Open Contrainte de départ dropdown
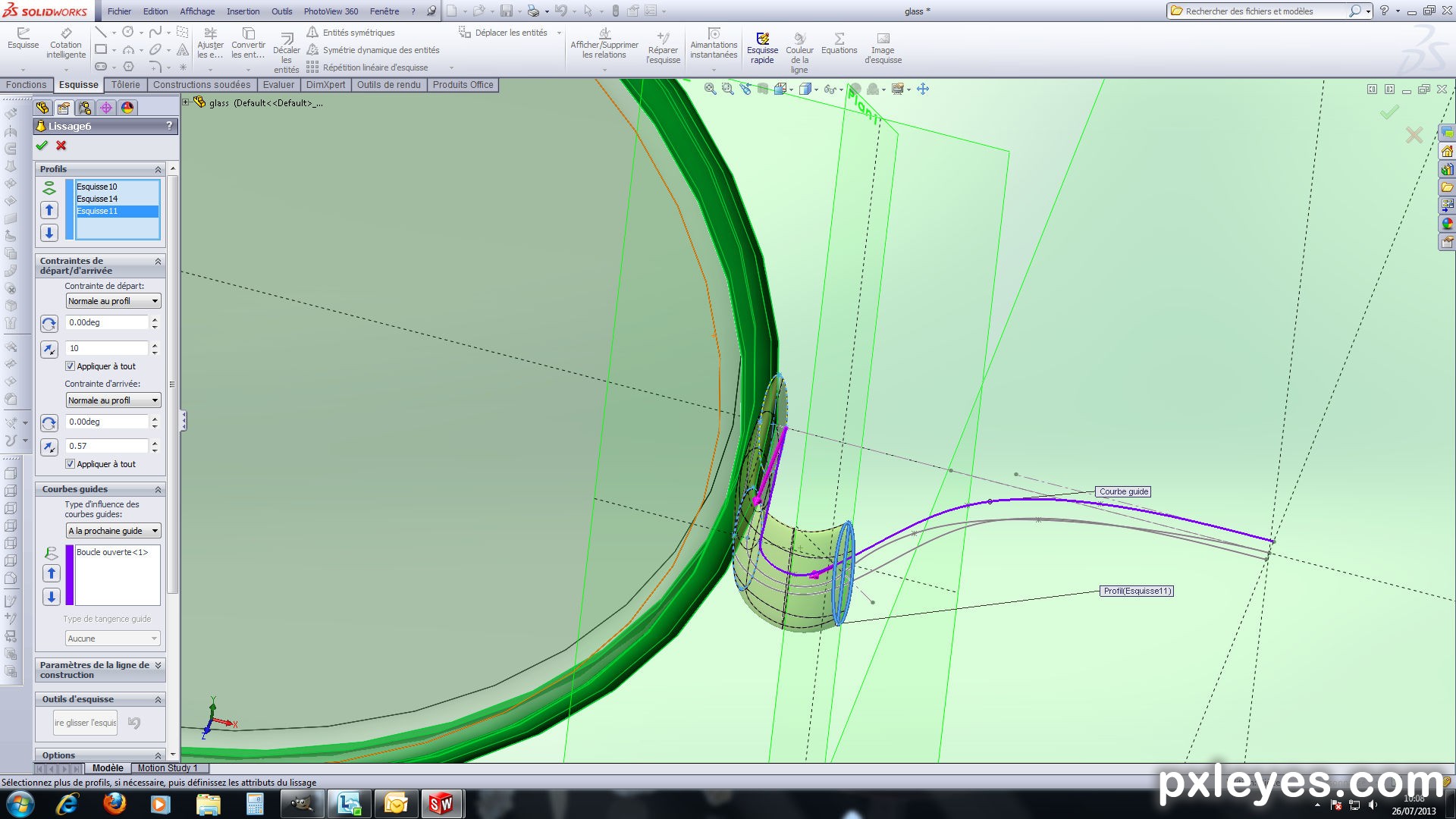The width and height of the screenshot is (1456, 819). [x=113, y=301]
